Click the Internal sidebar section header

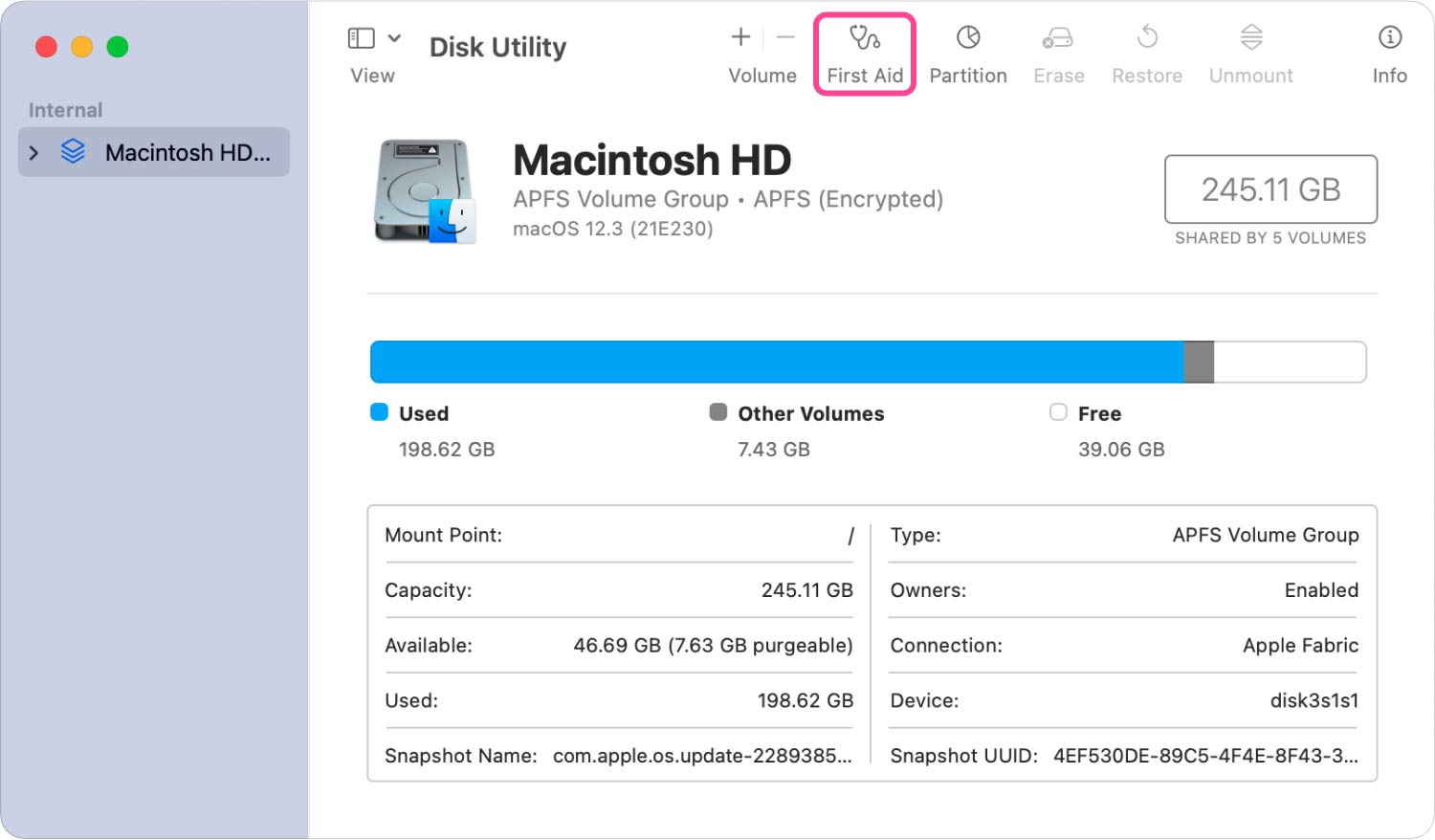[x=65, y=110]
